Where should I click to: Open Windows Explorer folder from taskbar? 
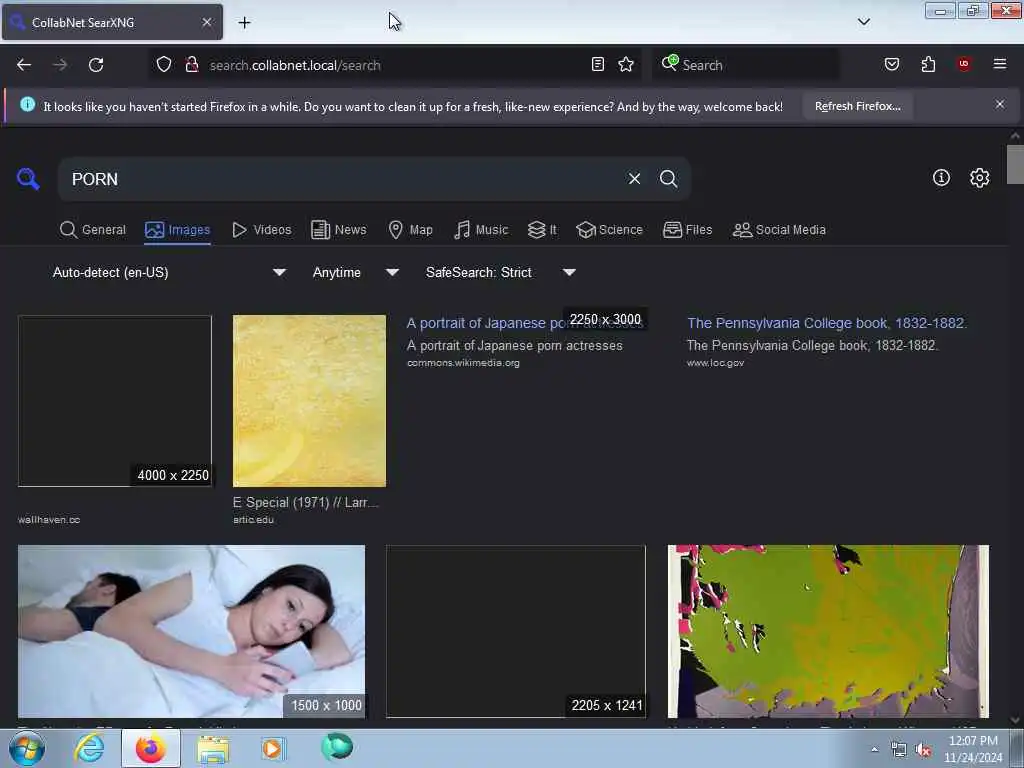[213, 749]
